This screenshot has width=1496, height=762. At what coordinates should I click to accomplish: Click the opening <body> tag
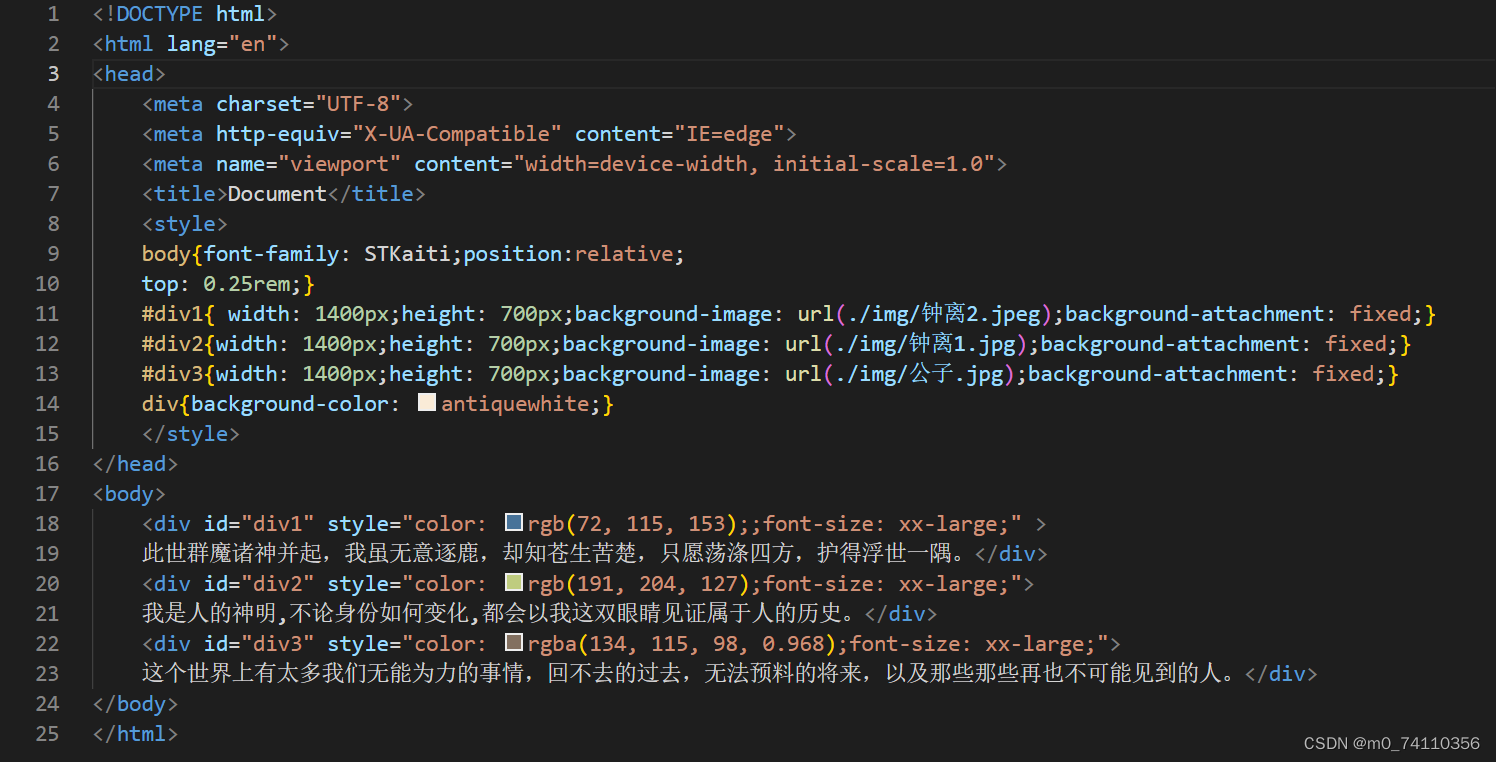pyautogui.click(x=129, y=494)
